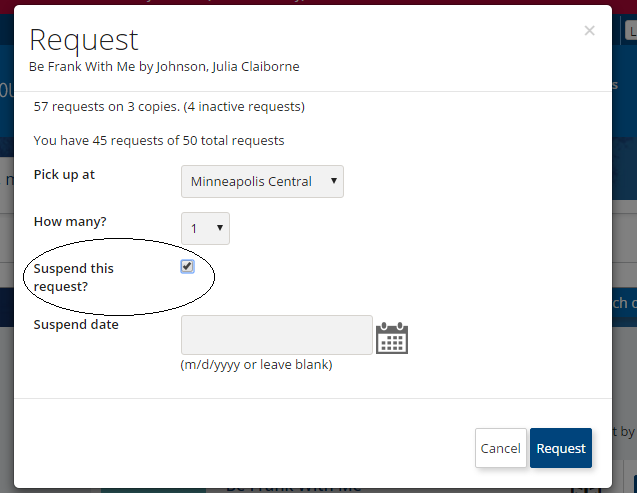The height and width of the screenshot is (493, 637).
Task: Click the Request dialog heading
Action: pos(84,40)
